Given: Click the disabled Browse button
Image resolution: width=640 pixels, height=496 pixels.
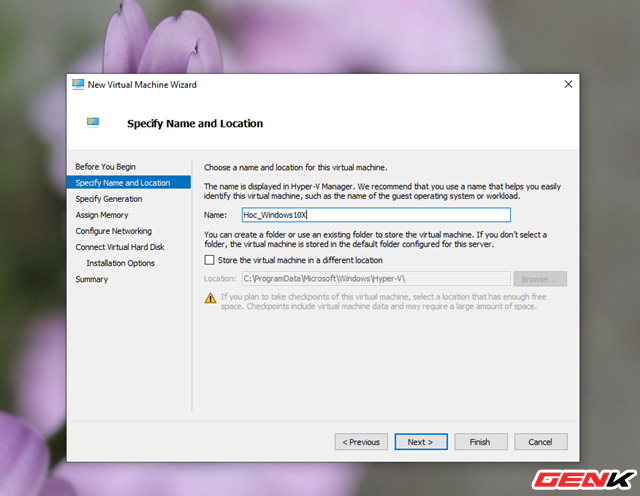Looking at the screenshot, I should [x=540, y=279].
